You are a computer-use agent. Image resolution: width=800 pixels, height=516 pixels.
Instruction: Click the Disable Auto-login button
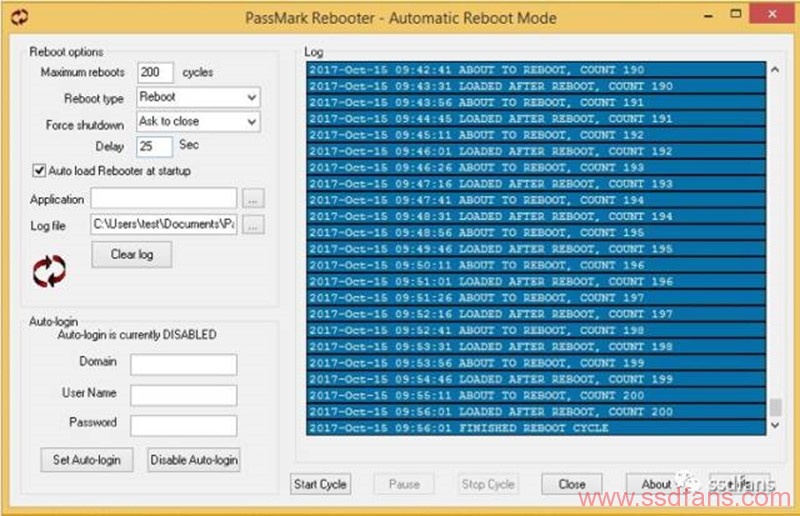[193, 460]
